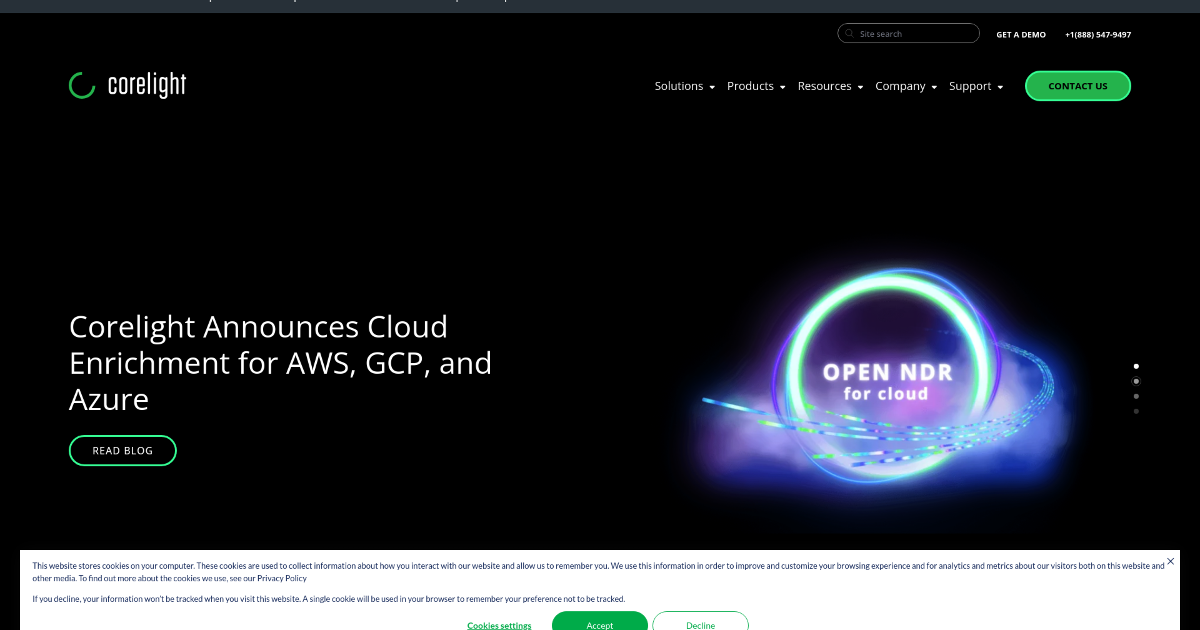The image size is (1200, 630).
Task: Dismiss cookie banner using the X icon
Action: 1170,561
